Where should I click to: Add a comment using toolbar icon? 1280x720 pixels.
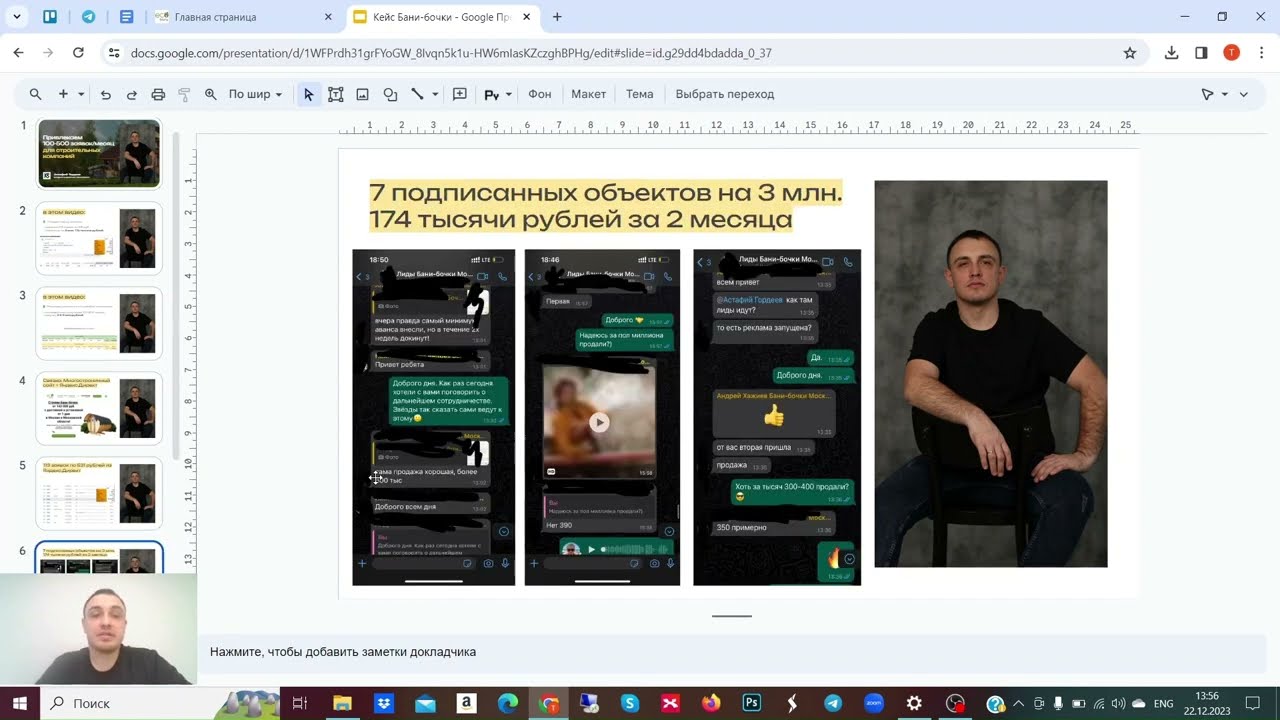460,94
